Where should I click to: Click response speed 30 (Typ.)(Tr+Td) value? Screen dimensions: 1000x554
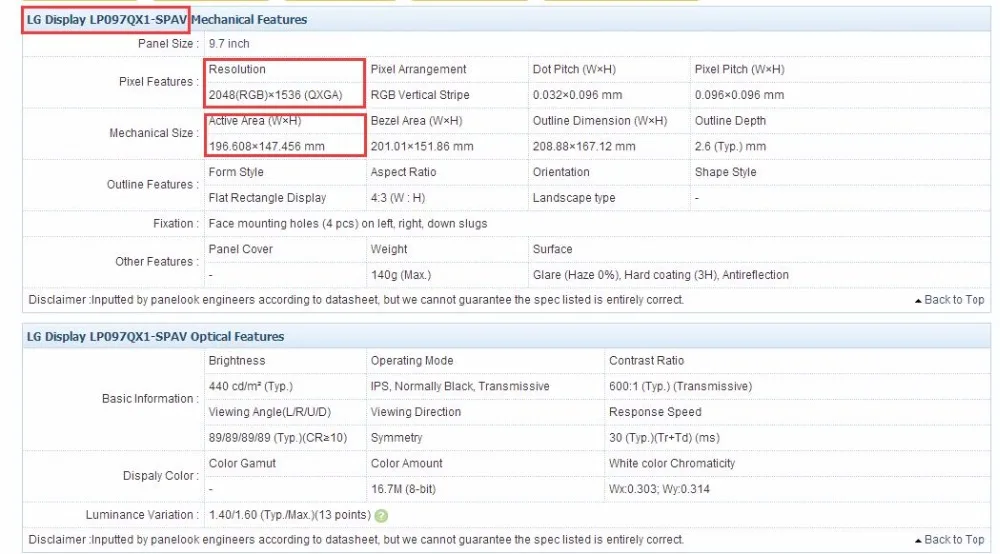(x=665, y=438)
